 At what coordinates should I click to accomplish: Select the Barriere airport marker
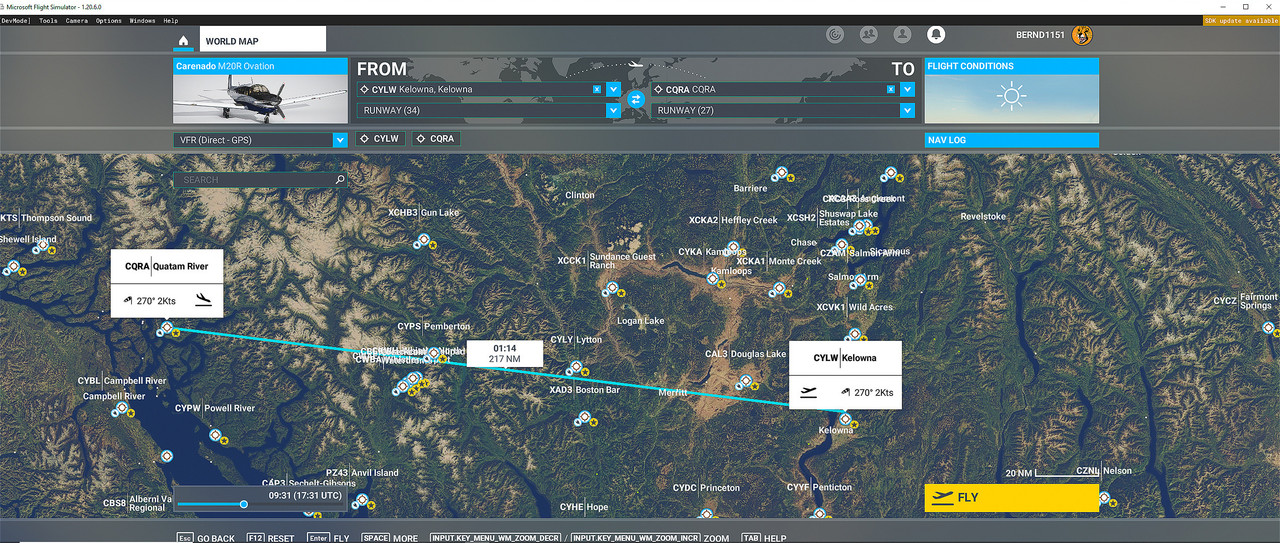pyautogui.click(x=780, y=173)
